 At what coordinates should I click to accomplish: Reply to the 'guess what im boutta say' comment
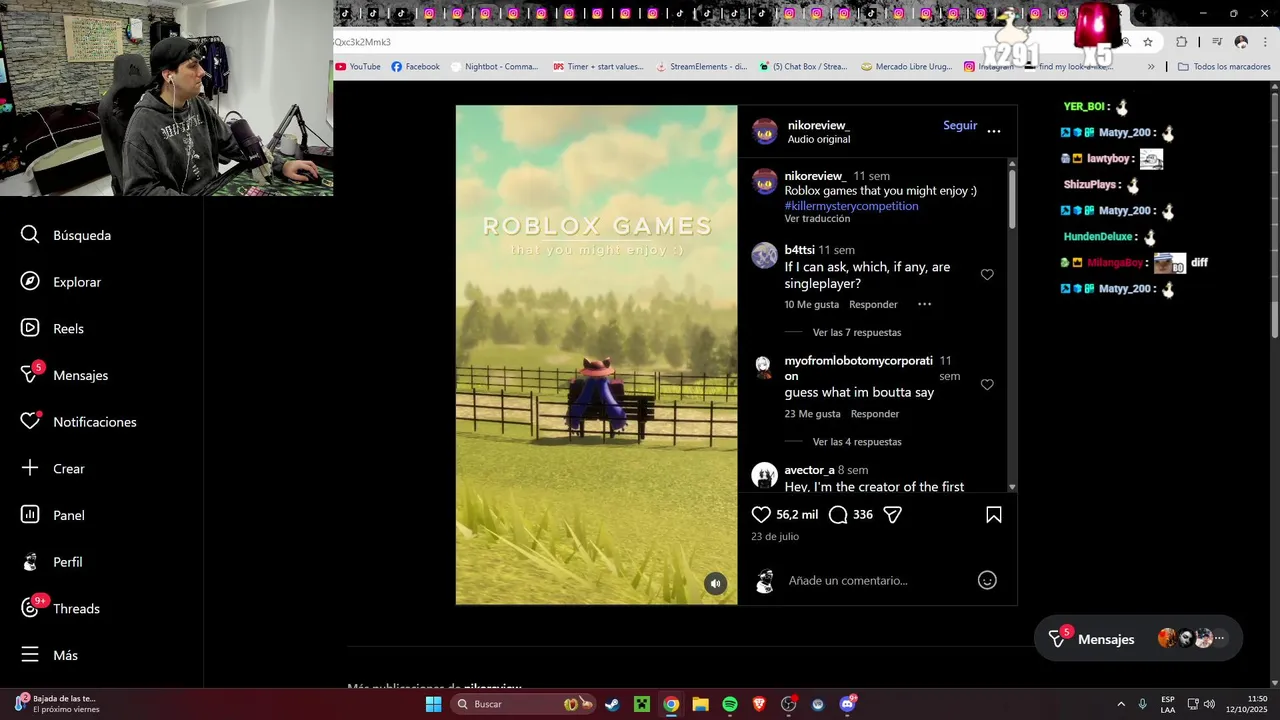(x=875, y=414)
